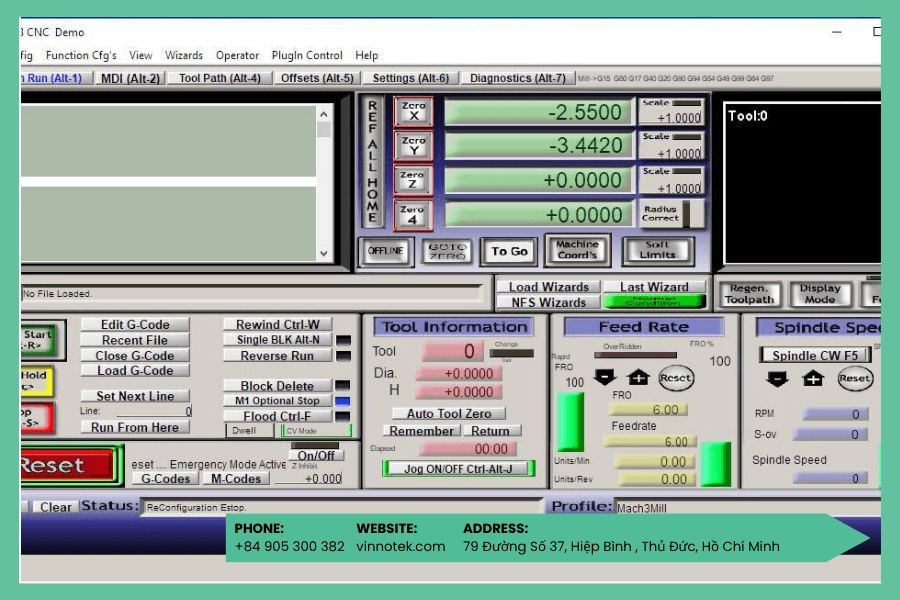Screen dimensions: 900x600
Task: Toggle Jog ON/OFF Ctrl-Alt-J
Action: tap(458, 469)
